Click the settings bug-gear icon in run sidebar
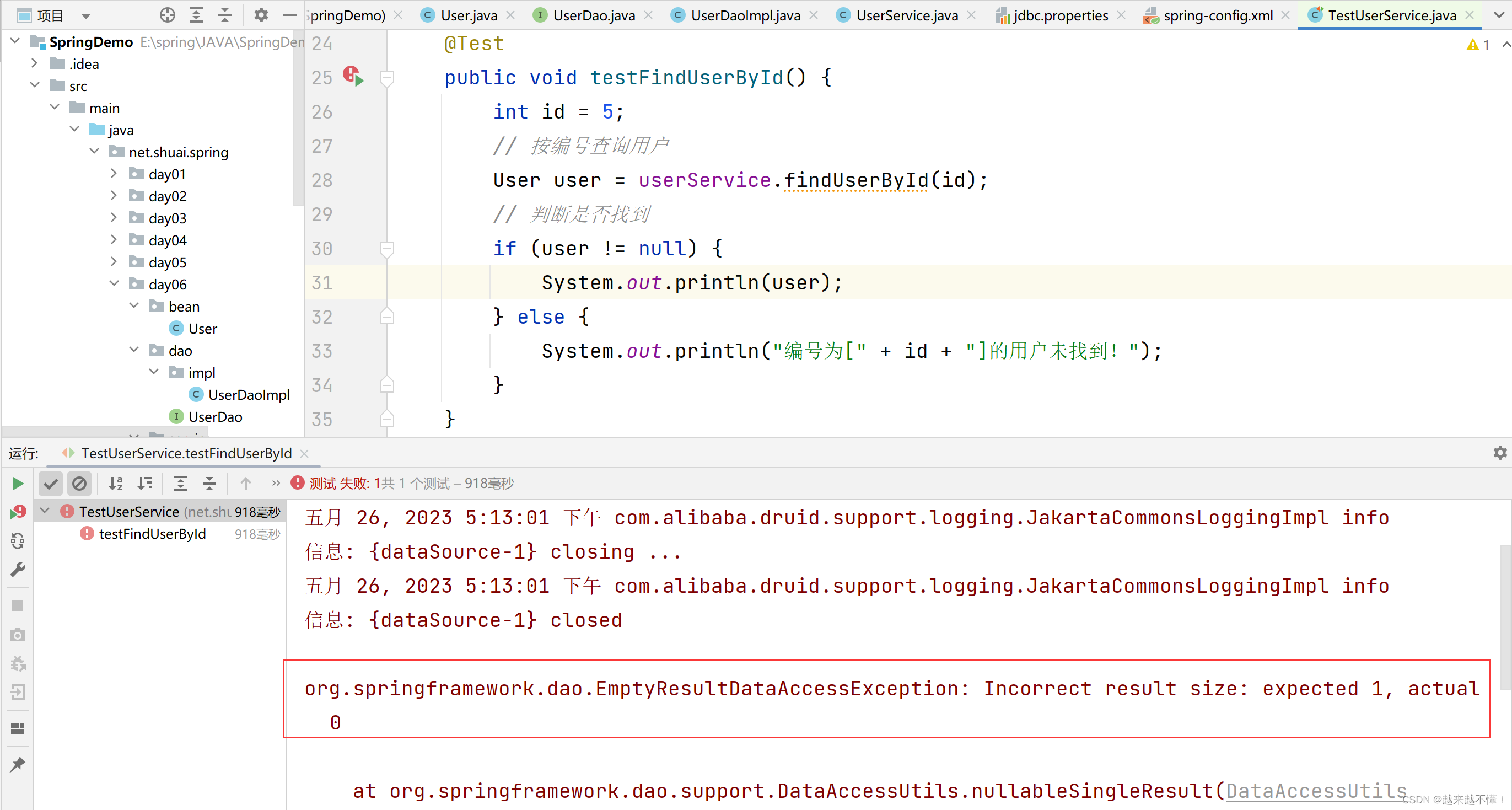The image size is (1512, 810). [18, 664]
